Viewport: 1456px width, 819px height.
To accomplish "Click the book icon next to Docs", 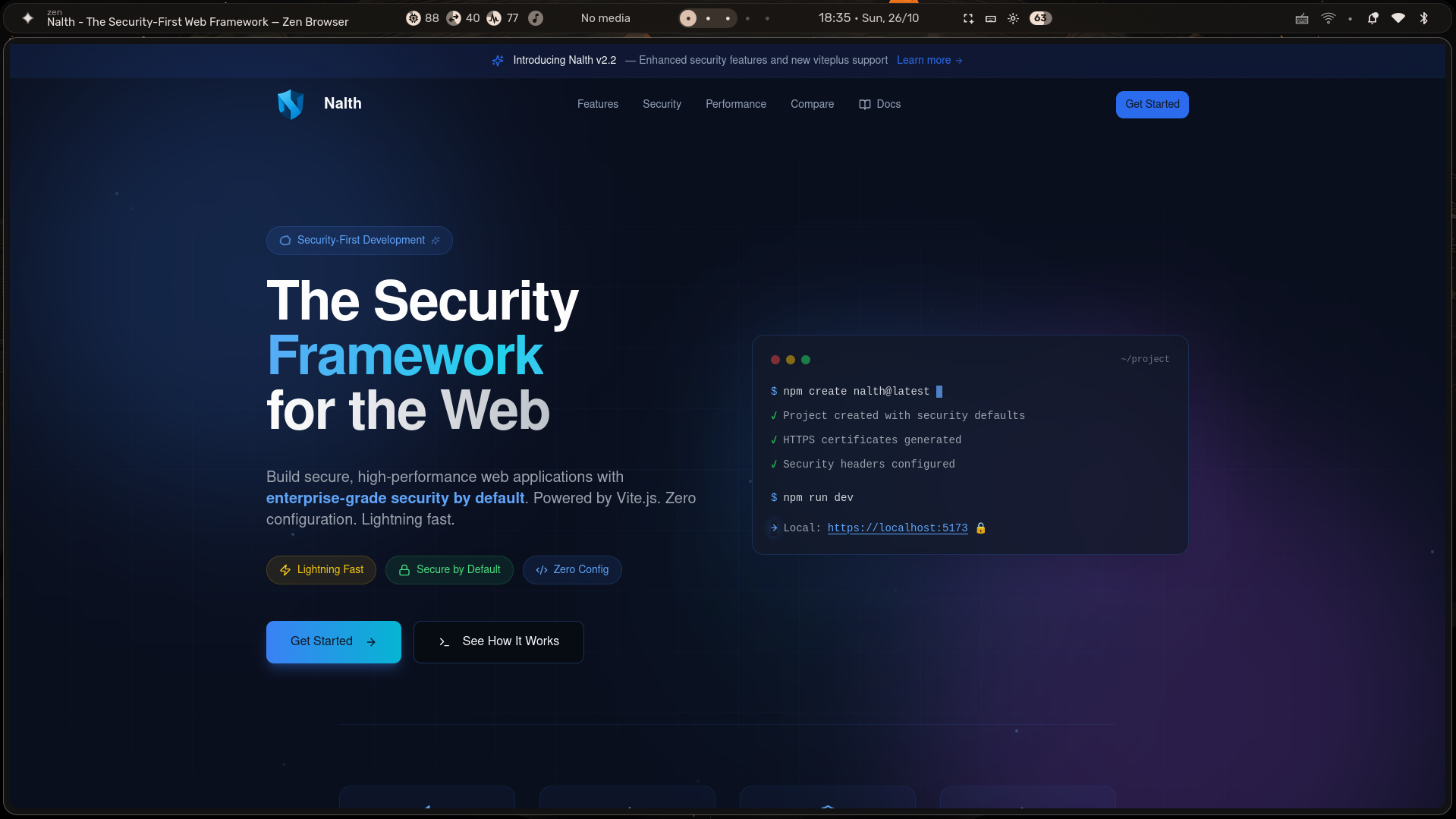I will 864,105.
